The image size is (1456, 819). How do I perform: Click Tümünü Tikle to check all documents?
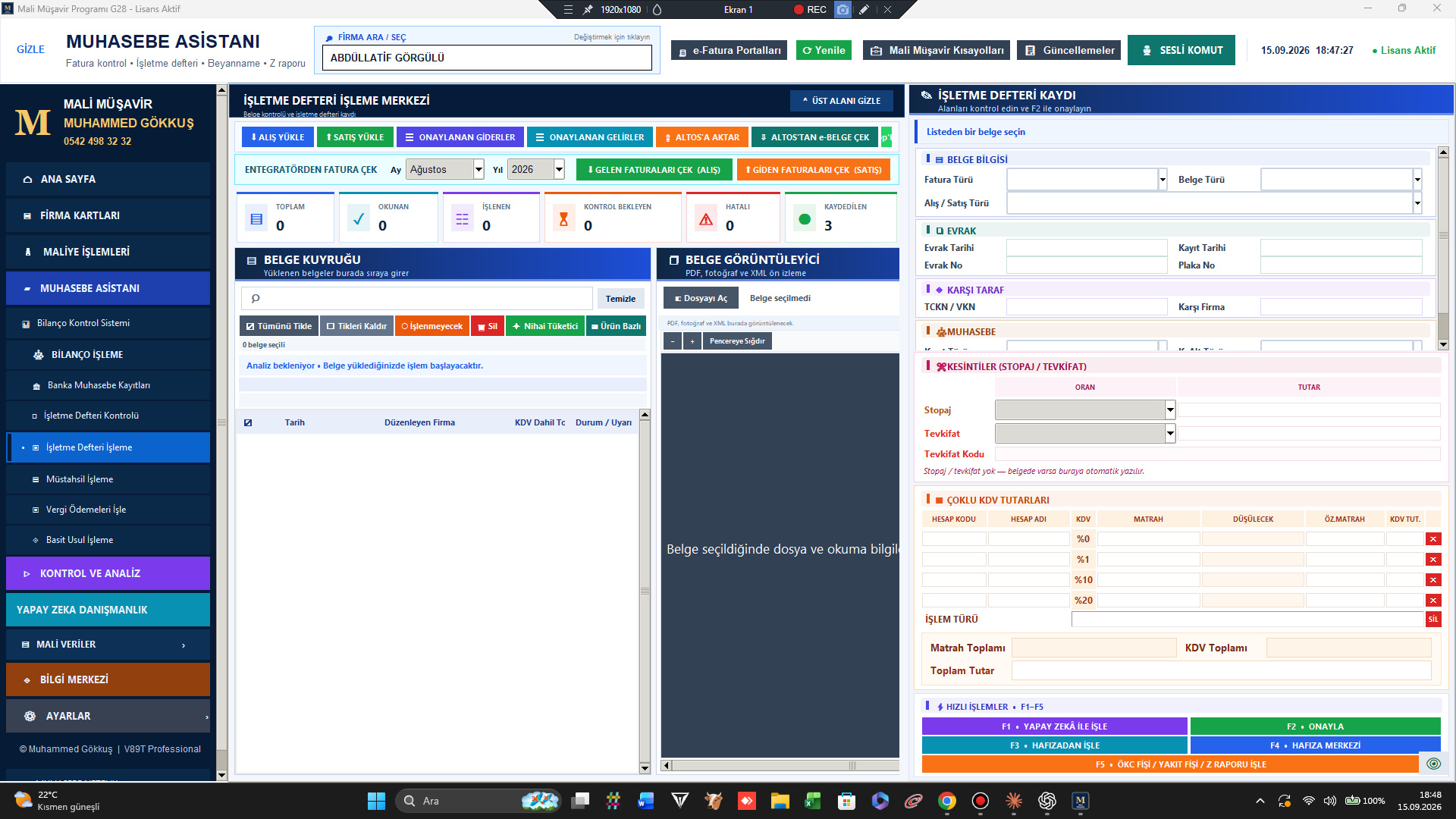click(279, 326)
